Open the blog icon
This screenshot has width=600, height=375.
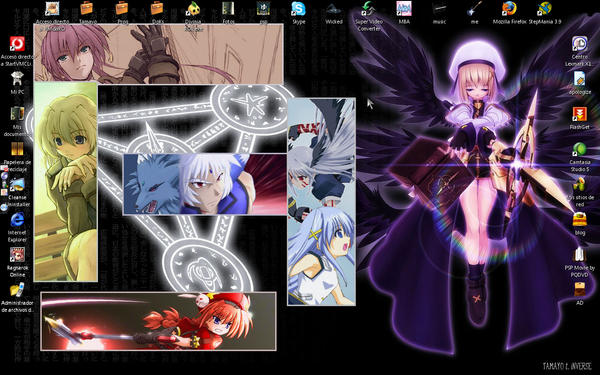pos(580,220)
